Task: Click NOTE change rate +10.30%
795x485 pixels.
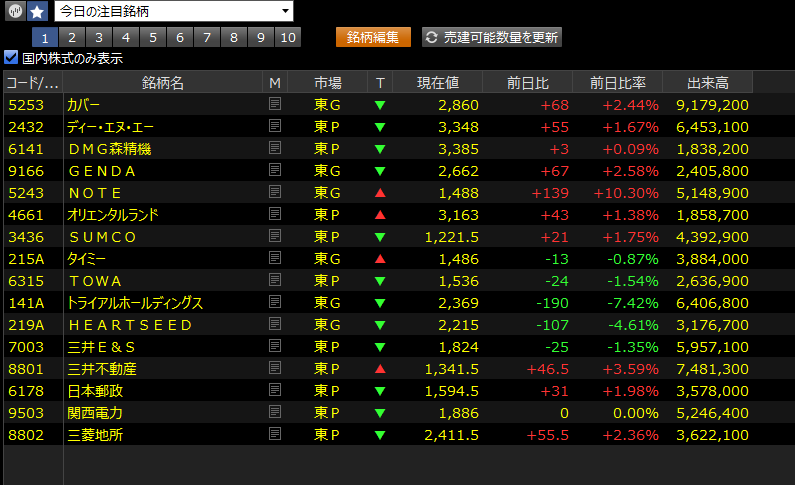Action: (x=626, y=193)
